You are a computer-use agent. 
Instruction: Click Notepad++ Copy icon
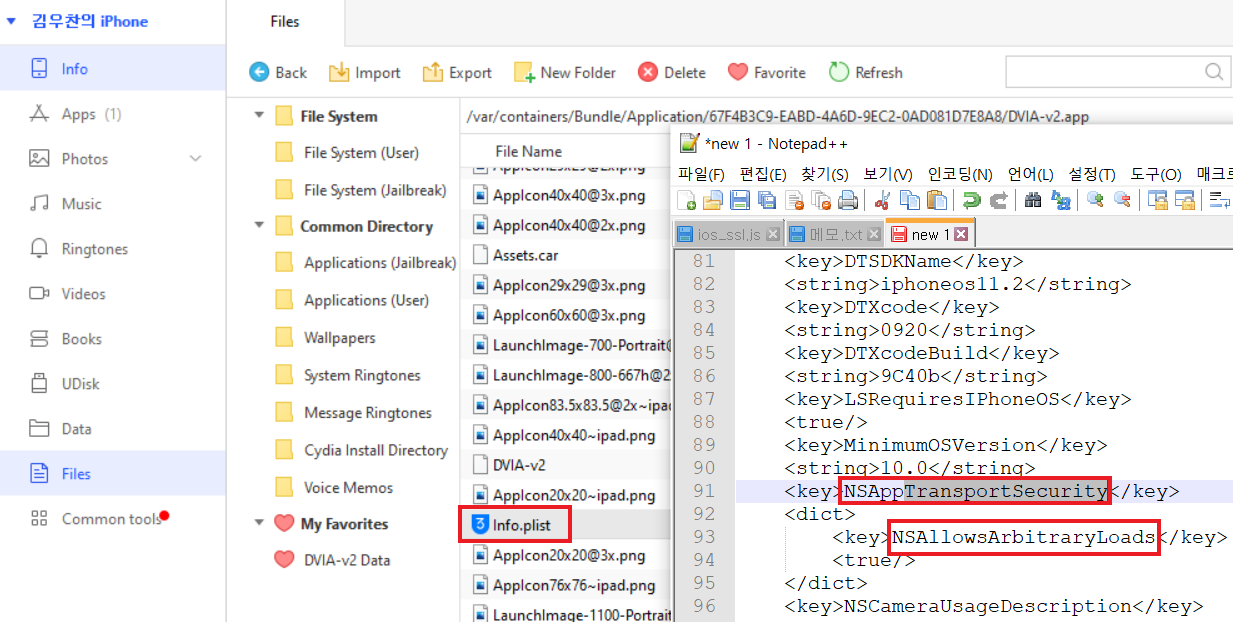tap(909, 200)
